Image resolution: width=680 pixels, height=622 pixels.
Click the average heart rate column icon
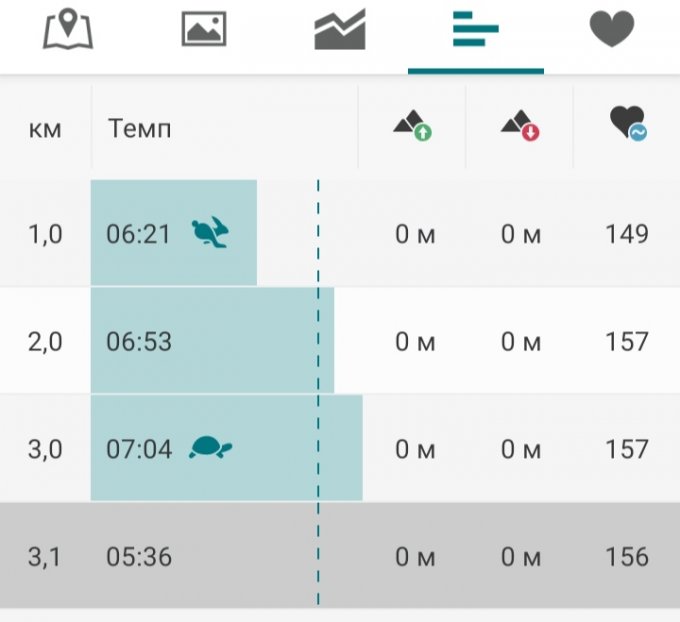pyautogui.click(x=627, y=125)
